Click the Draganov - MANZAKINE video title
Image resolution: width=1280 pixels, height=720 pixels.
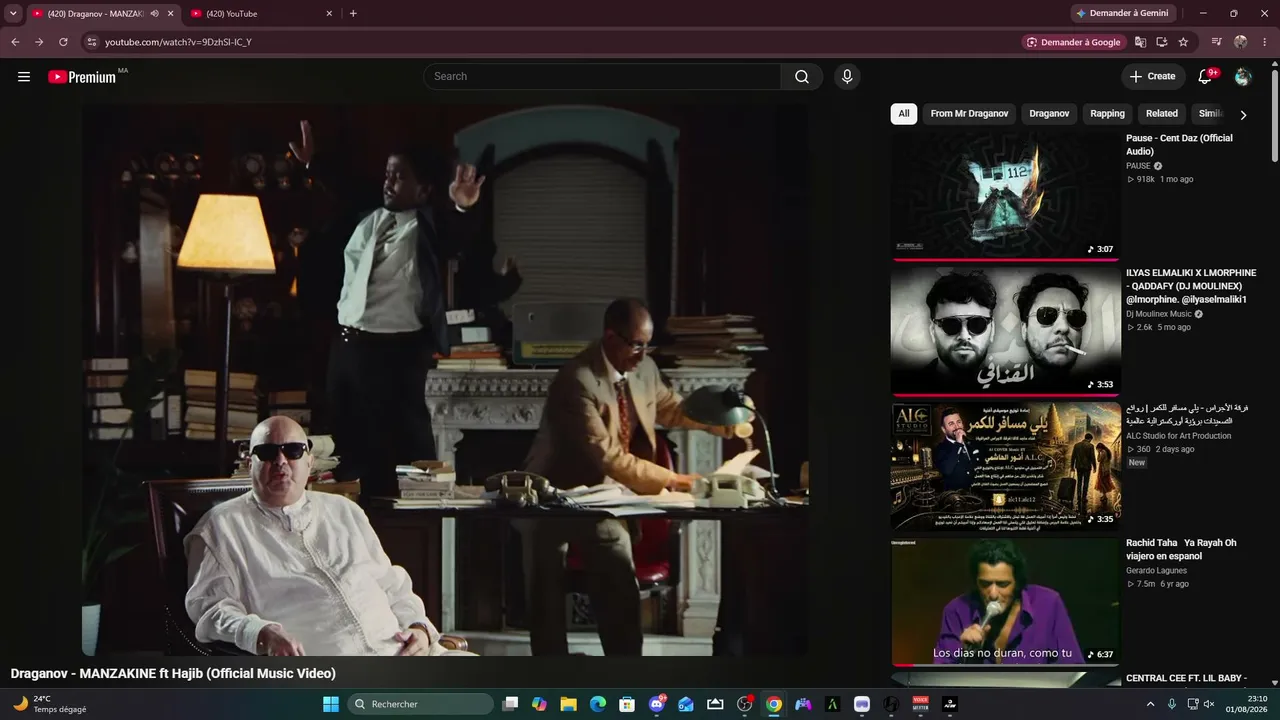tap(173, 674)
